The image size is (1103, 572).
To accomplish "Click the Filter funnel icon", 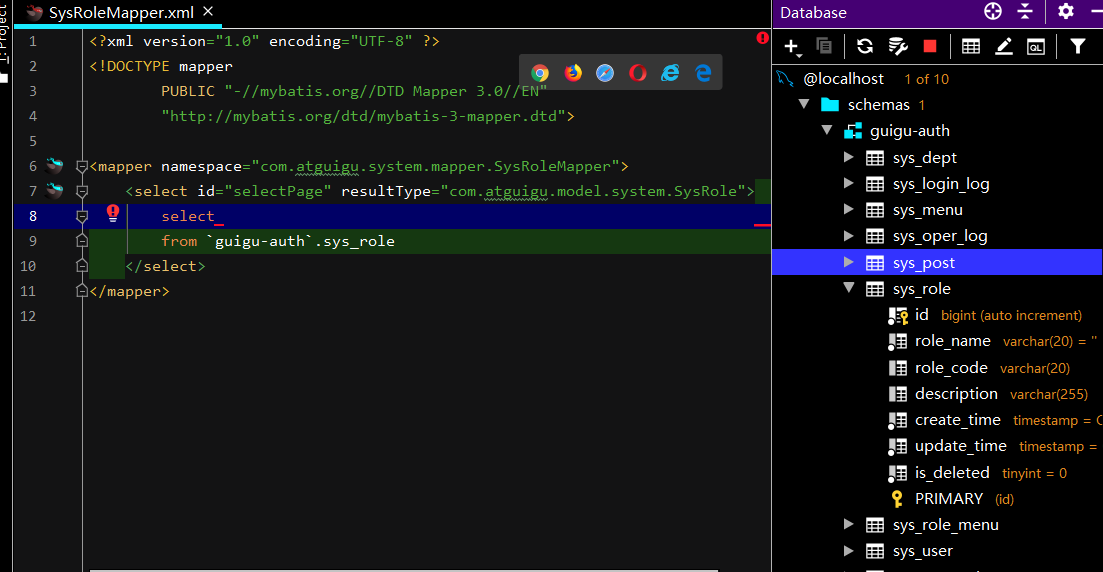I will pos(1078,46).
